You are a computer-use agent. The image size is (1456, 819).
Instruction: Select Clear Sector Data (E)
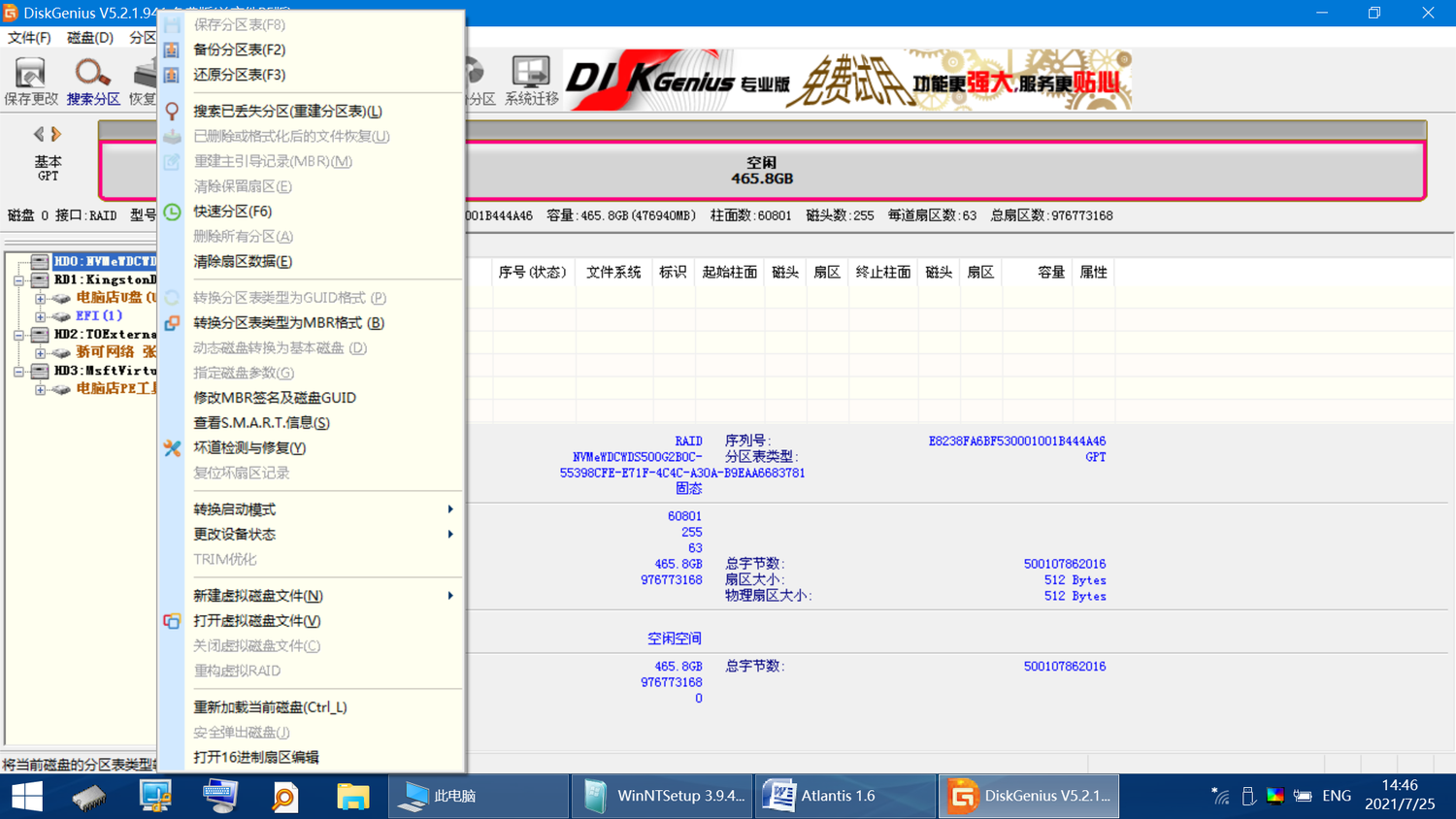pos(311,261)
